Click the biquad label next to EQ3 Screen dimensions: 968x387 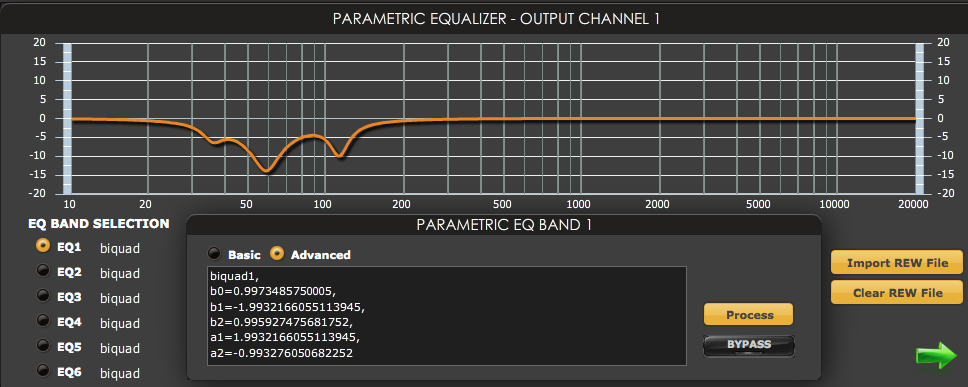120,299
